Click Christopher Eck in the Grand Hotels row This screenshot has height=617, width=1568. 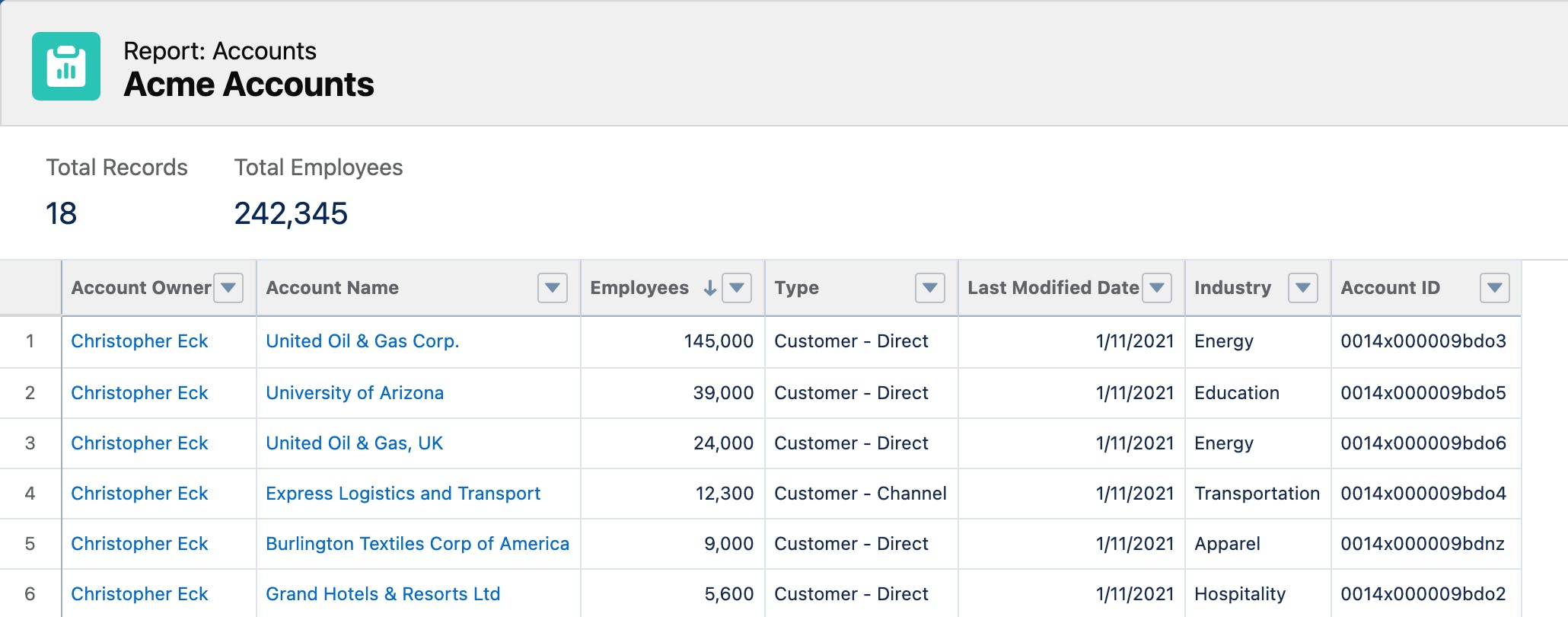(x=139, y=594)
